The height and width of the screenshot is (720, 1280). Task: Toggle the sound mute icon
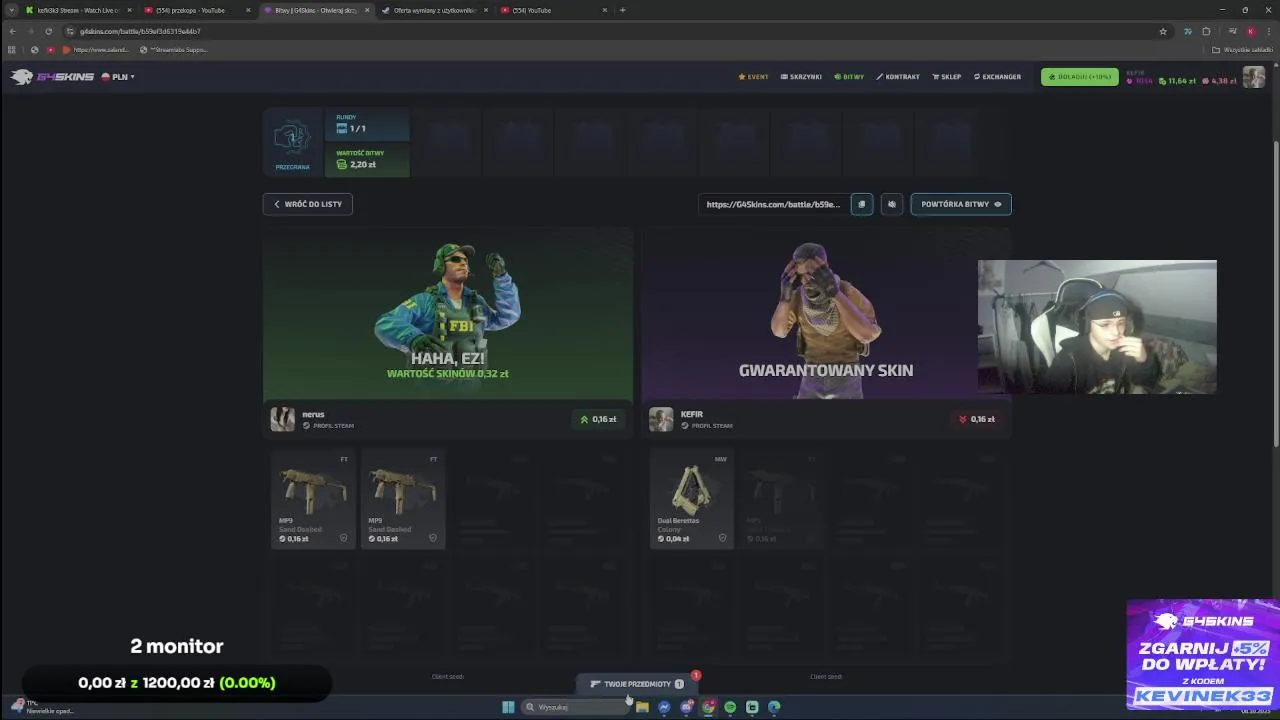point(892,204)
